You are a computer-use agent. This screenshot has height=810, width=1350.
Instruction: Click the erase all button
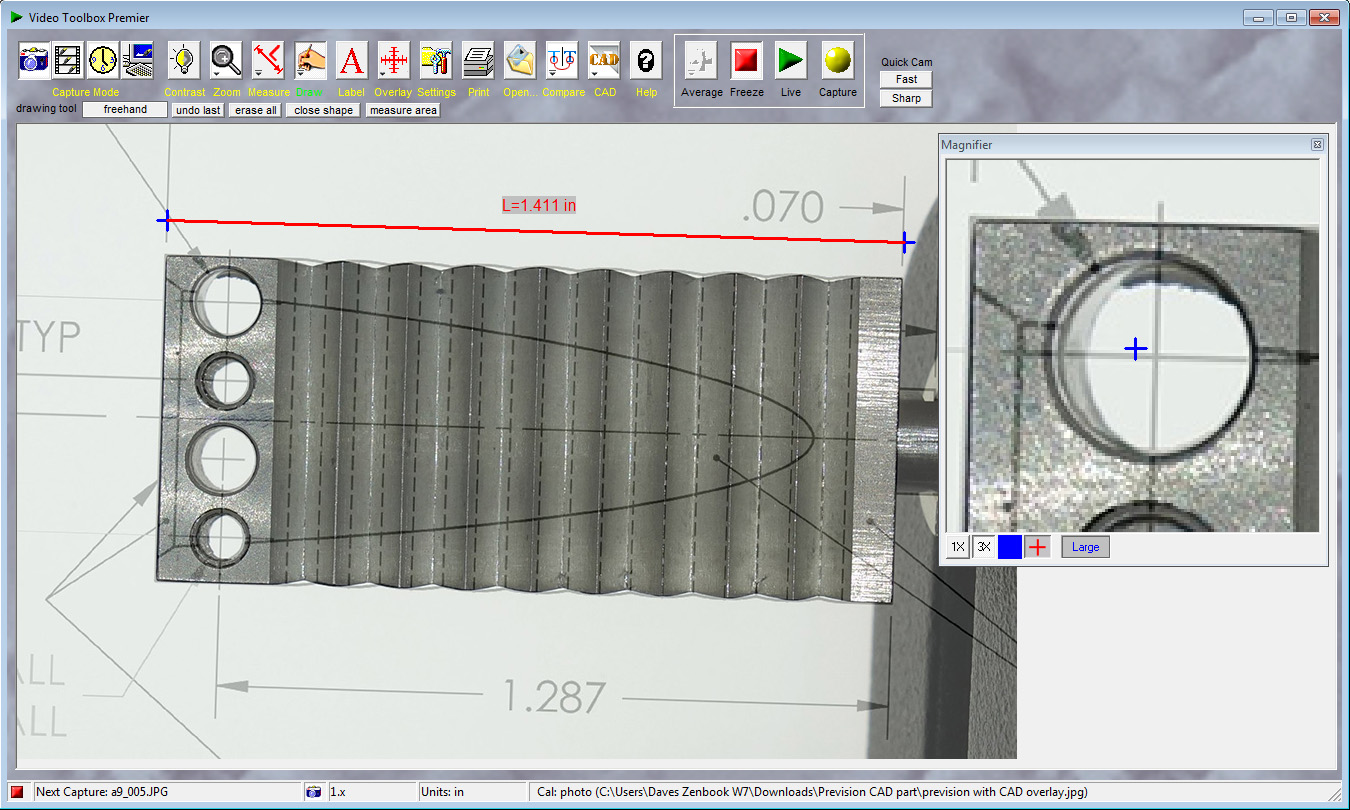click(256, 110)
